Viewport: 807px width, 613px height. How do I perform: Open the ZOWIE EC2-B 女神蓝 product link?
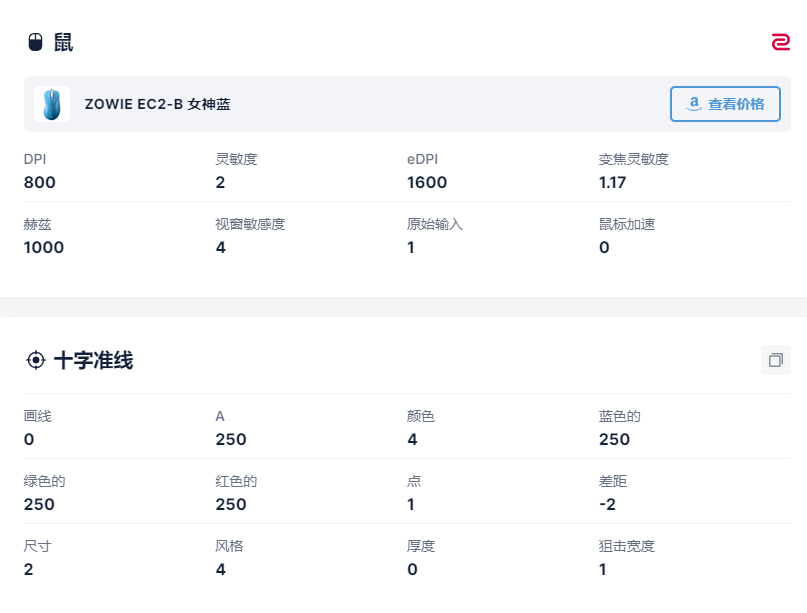157,104
